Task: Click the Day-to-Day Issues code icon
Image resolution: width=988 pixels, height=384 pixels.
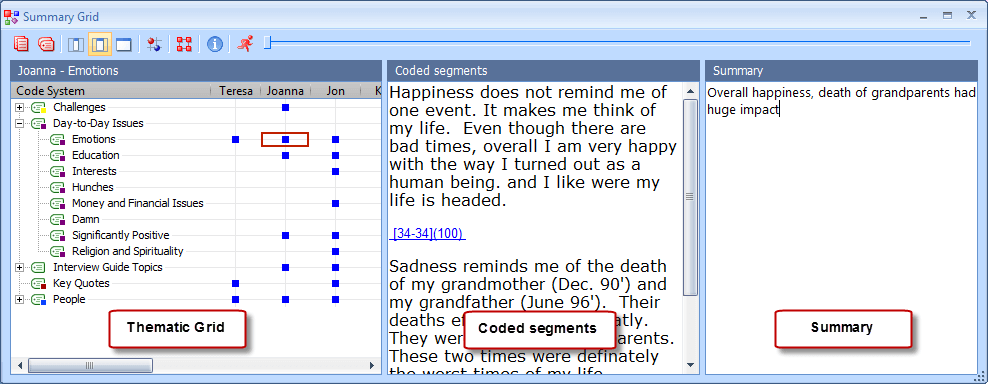Action: coord(39,124)
